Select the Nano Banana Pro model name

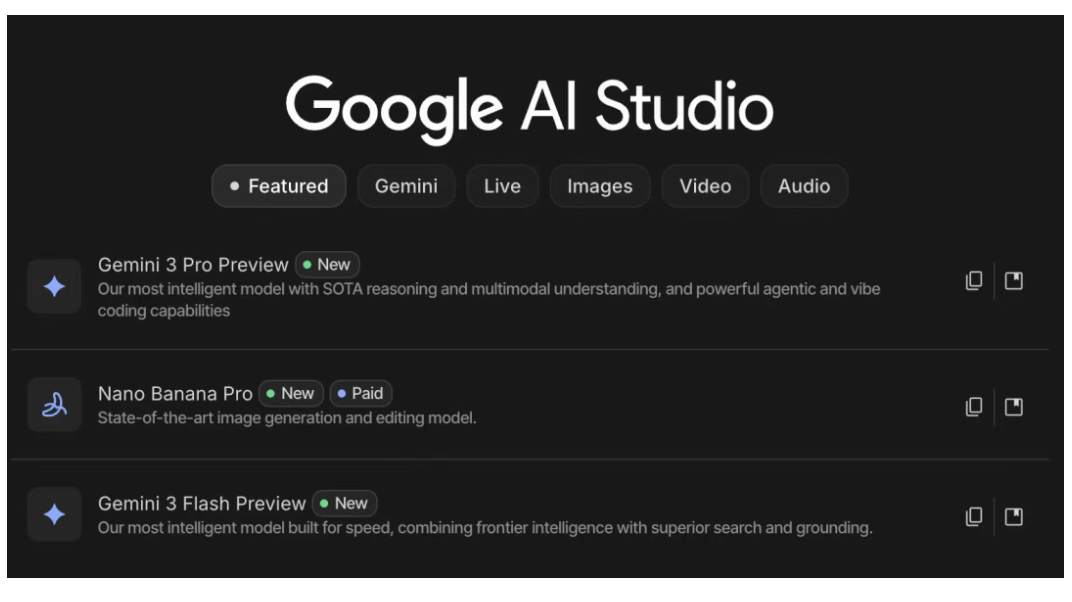click(175, 393)
